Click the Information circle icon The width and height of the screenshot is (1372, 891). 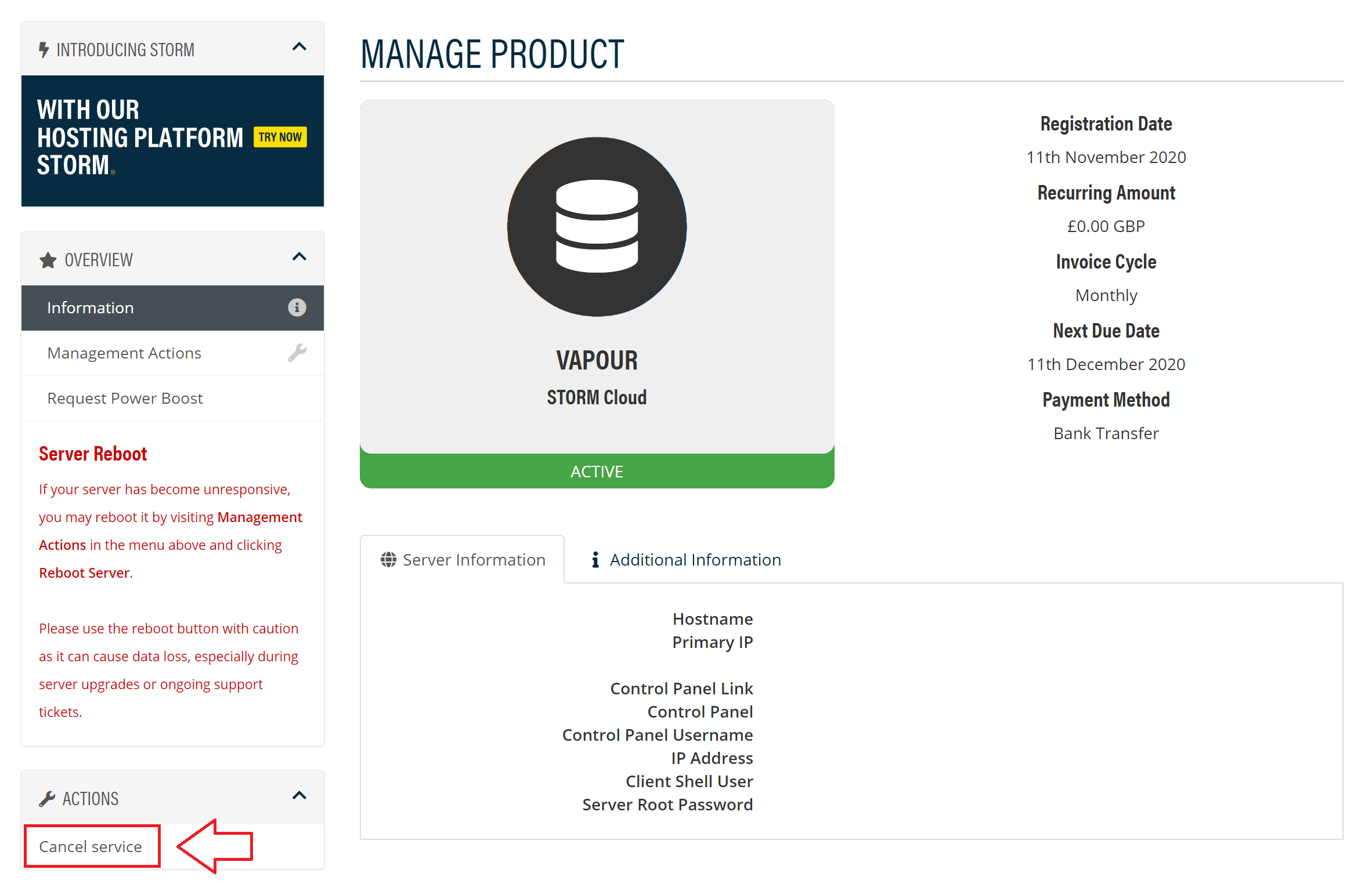point(297,307)
